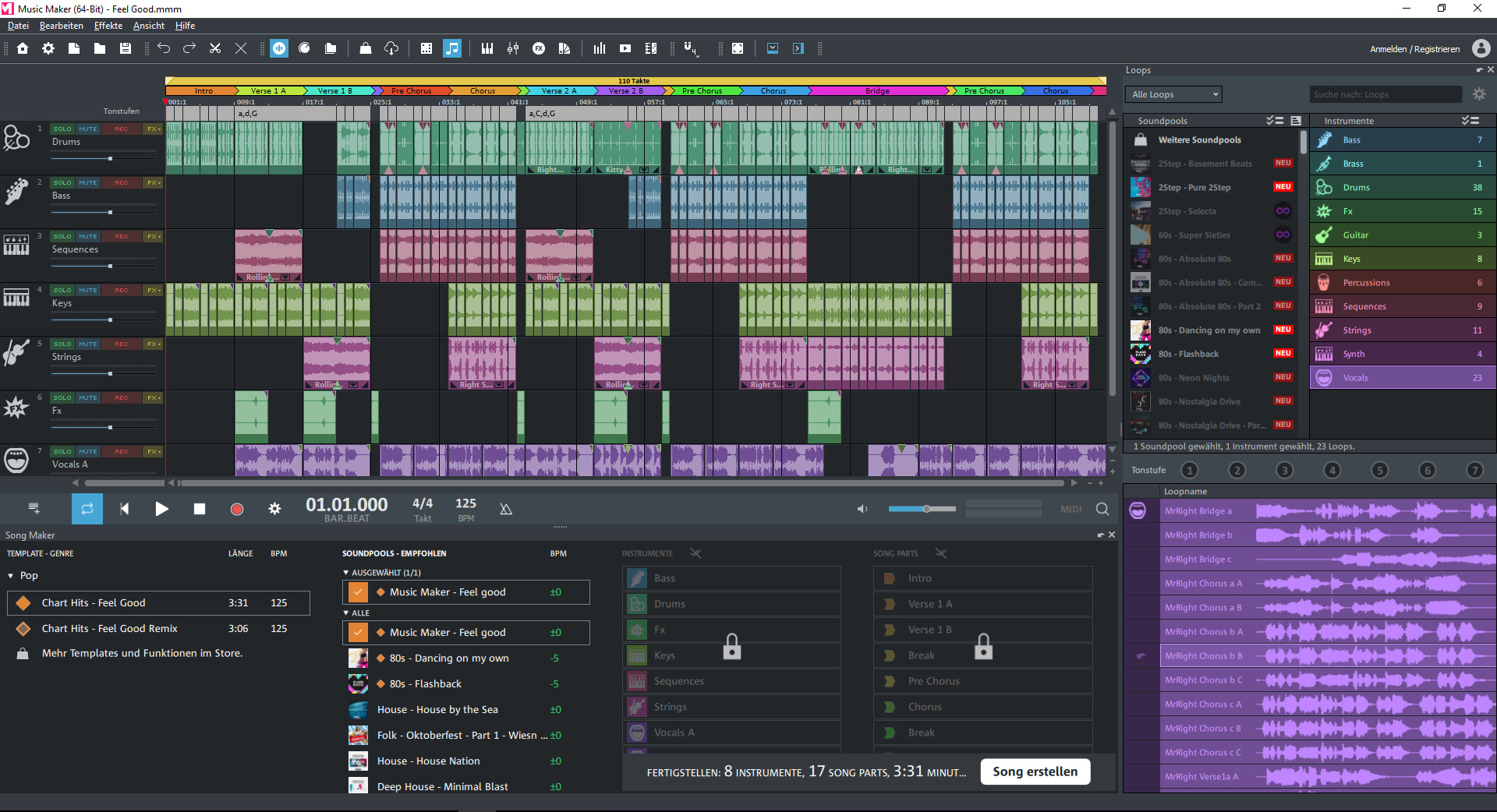Open the Bearbeiten menu

(61, 26)
